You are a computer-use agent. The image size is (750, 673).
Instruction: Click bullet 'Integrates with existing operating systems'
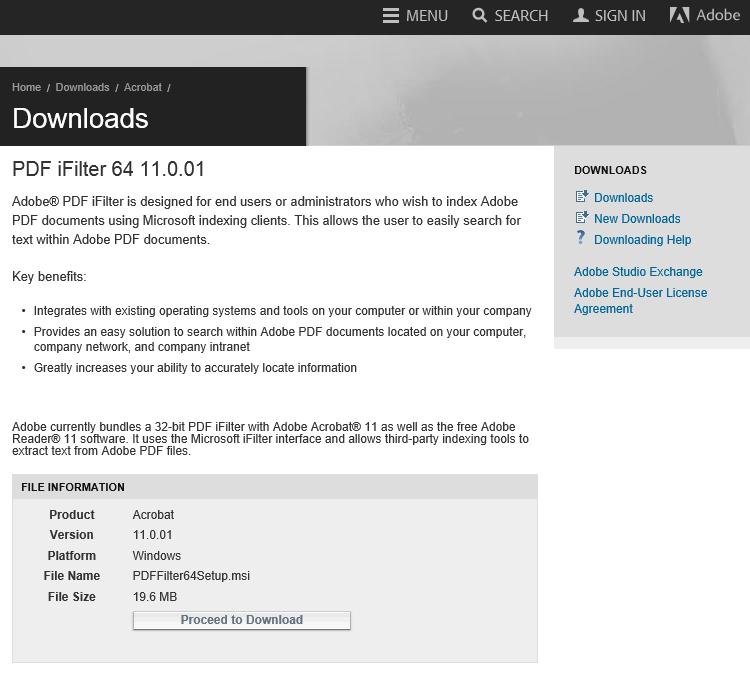pyautogui.click(x=282, y=311)
